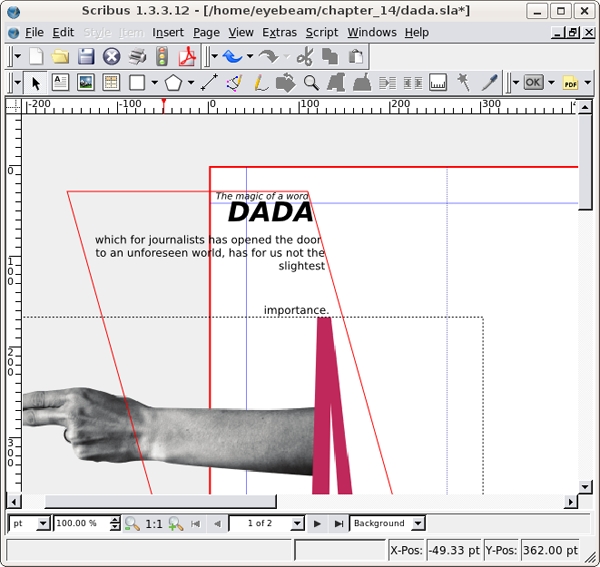600x567 pixels.
Task: Expand the shape tool dropdown arrow
Action: [155, 83]
